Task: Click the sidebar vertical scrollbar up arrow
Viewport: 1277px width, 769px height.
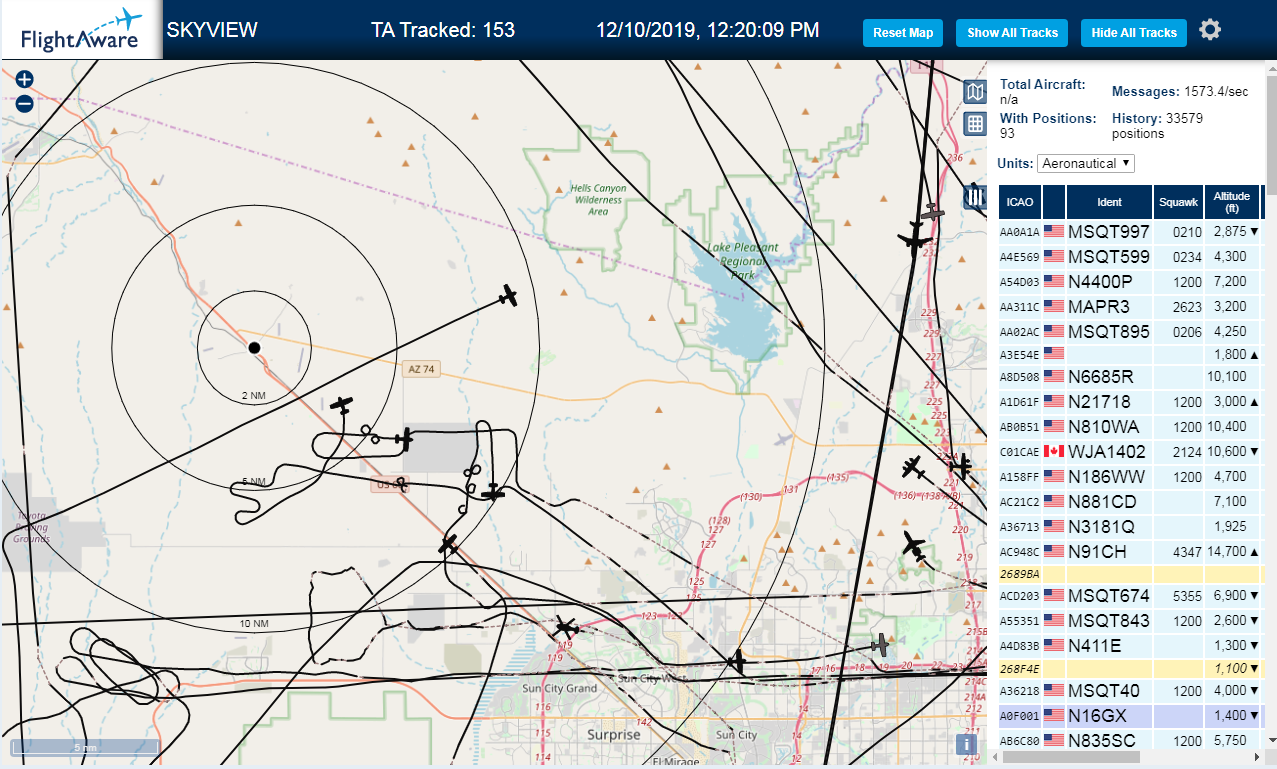Action: coord(1270,68)
